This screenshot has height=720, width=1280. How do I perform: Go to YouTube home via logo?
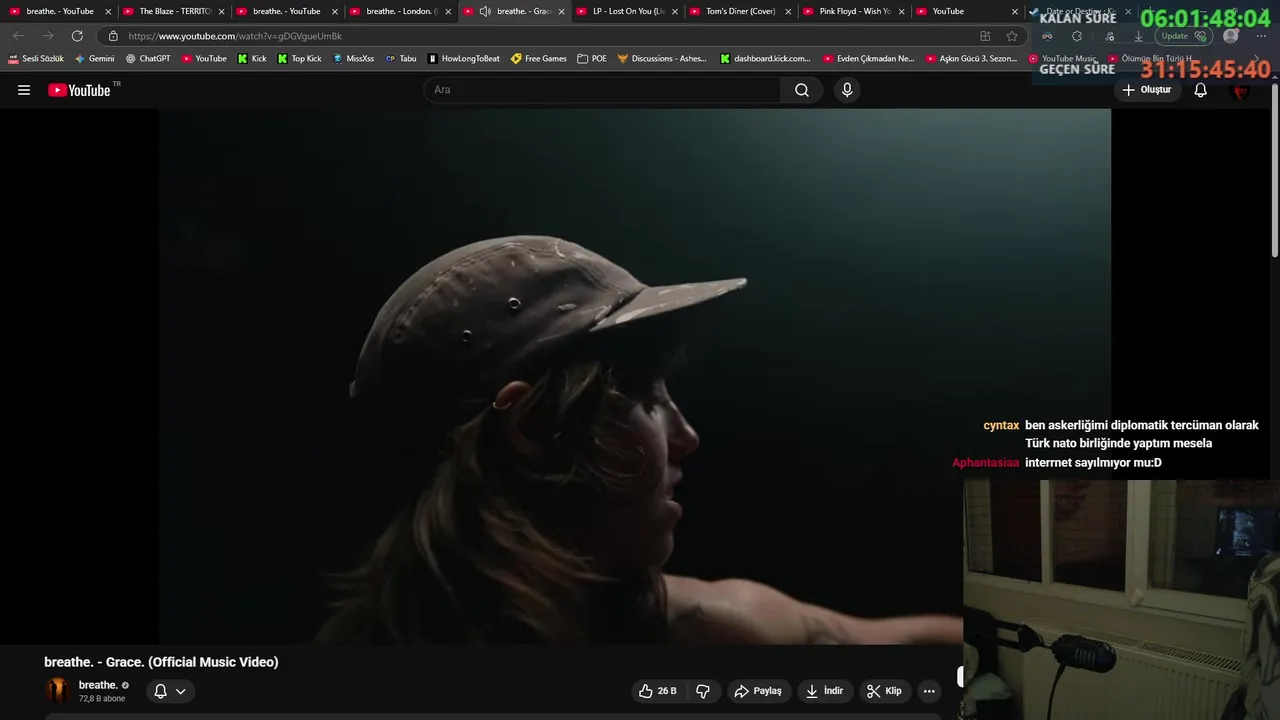pyautogui.click(x=79, y=90)
